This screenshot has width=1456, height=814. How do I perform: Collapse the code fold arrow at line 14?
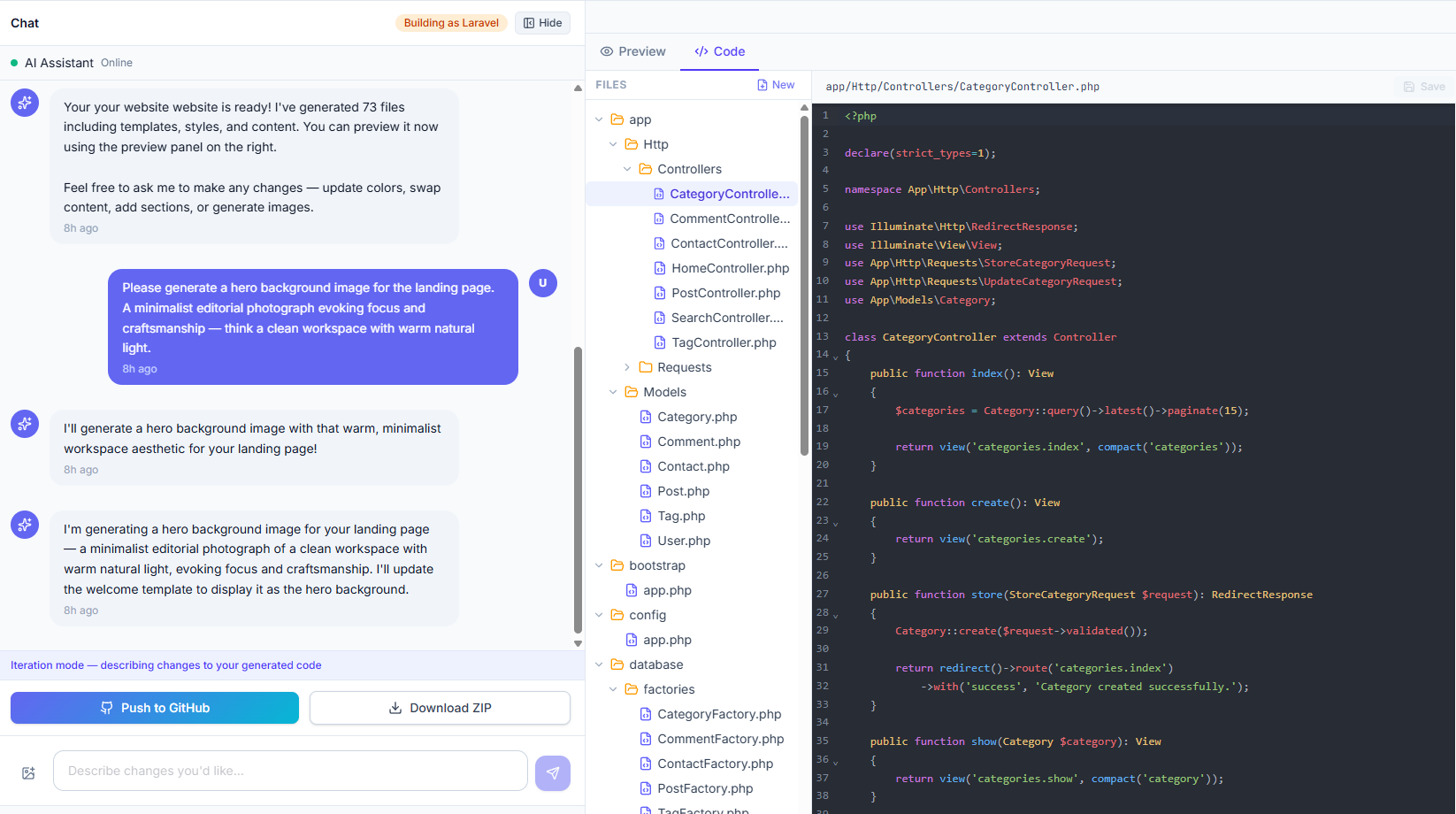pos(835,355)
